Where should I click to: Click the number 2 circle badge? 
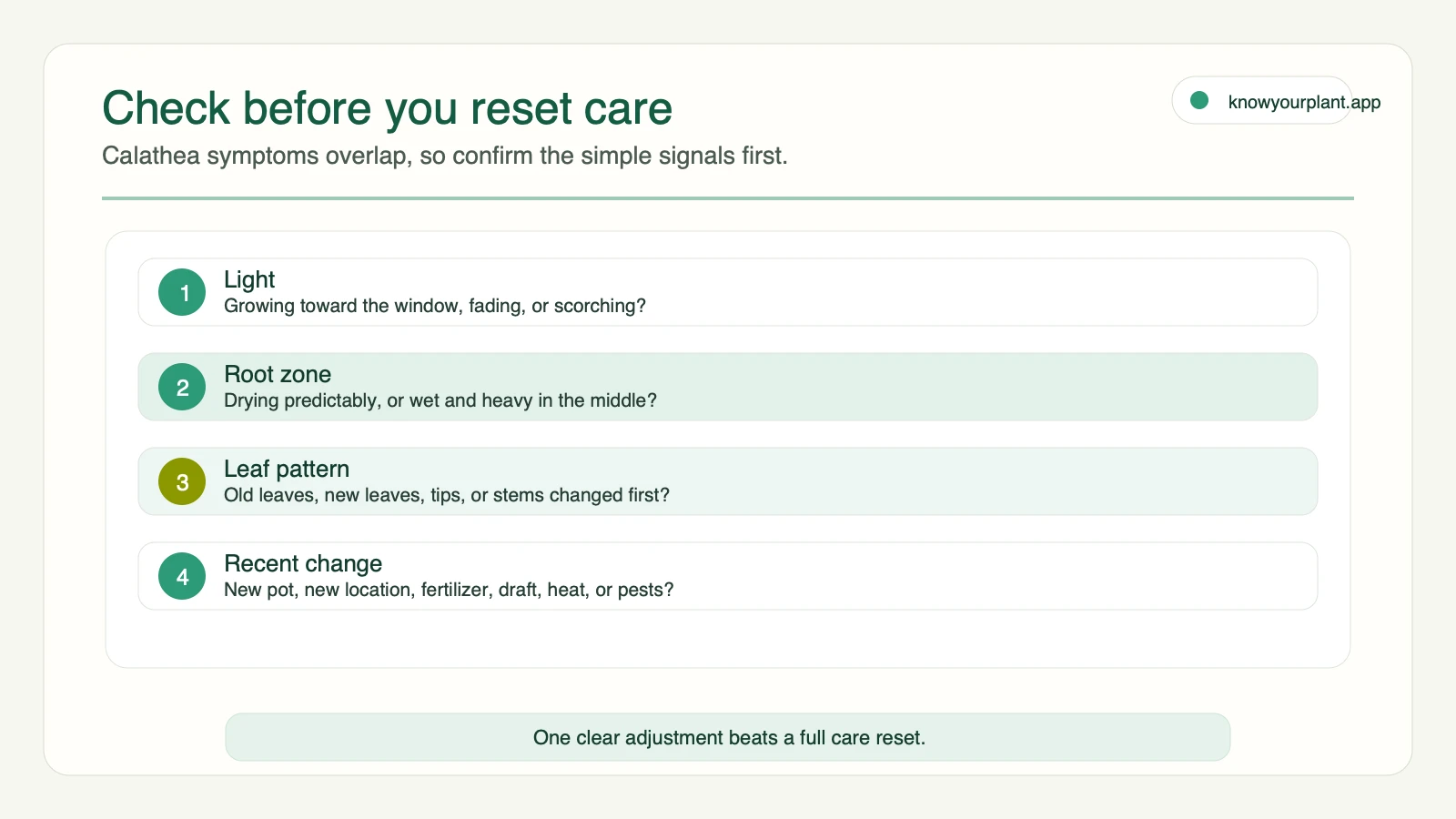[x=182, y=387]
